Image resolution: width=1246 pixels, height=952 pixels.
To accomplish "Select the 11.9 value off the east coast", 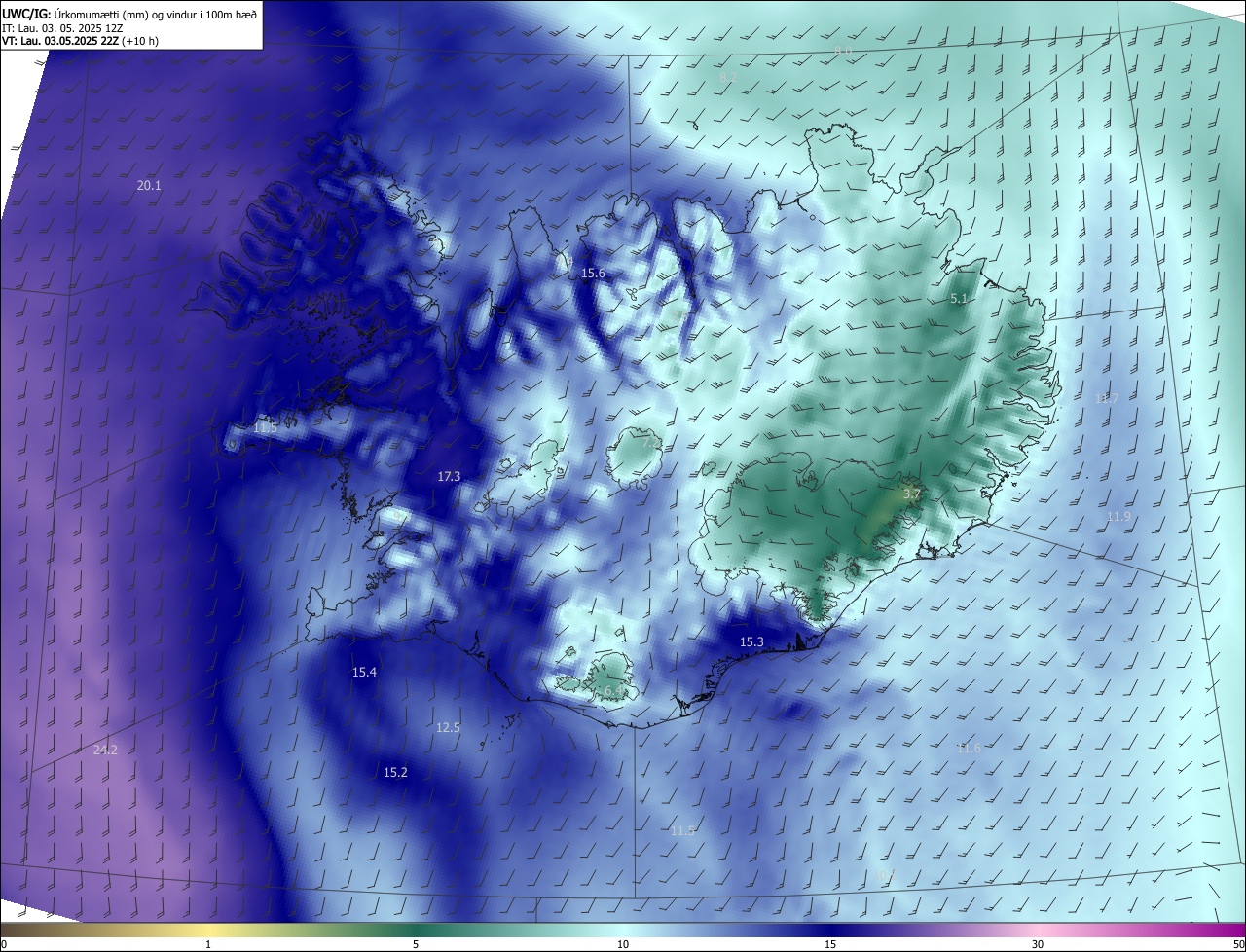I will [1118, 516].
